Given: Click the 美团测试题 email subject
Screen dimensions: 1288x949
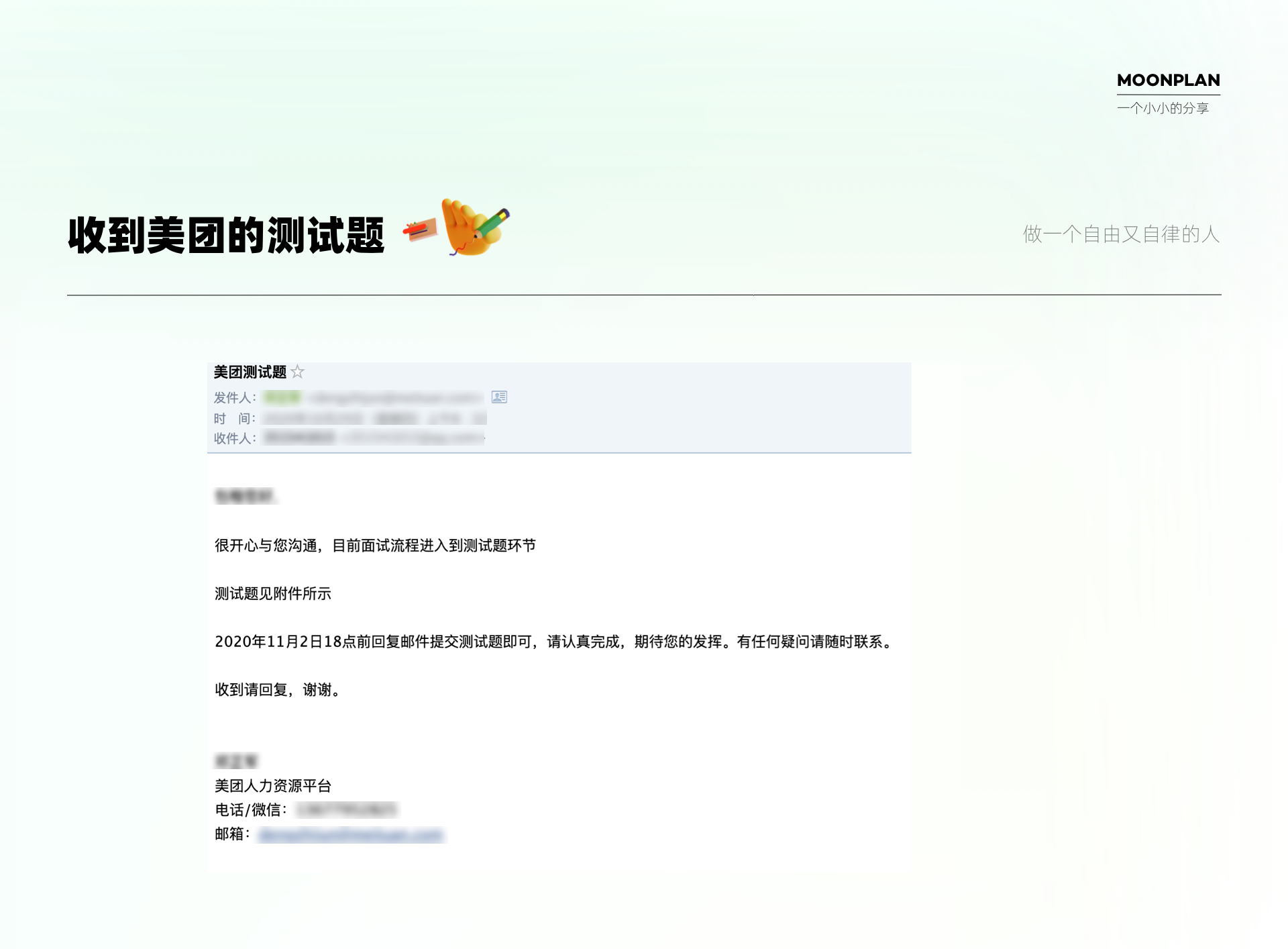Looking at the screenshot, I should point(250,372).
